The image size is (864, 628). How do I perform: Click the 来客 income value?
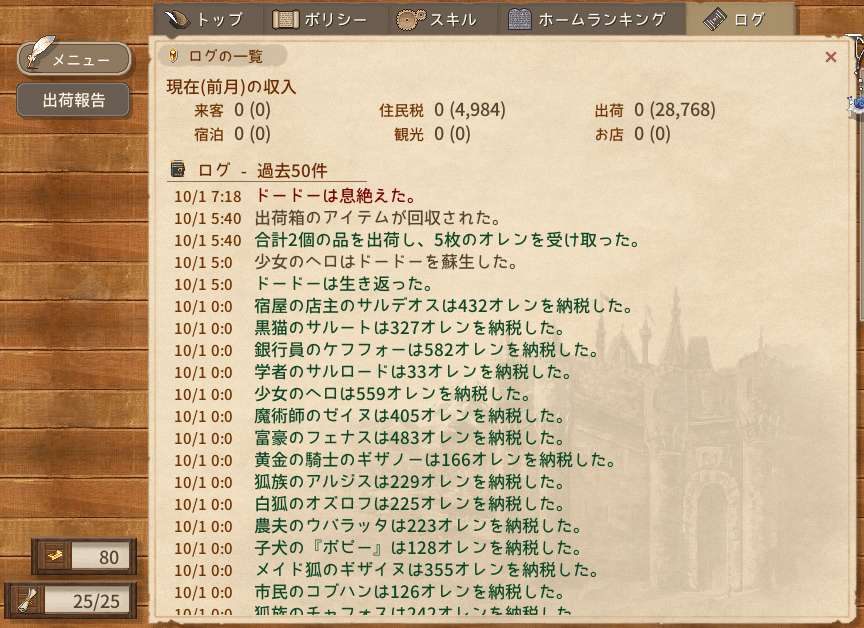tap(252, 110)
